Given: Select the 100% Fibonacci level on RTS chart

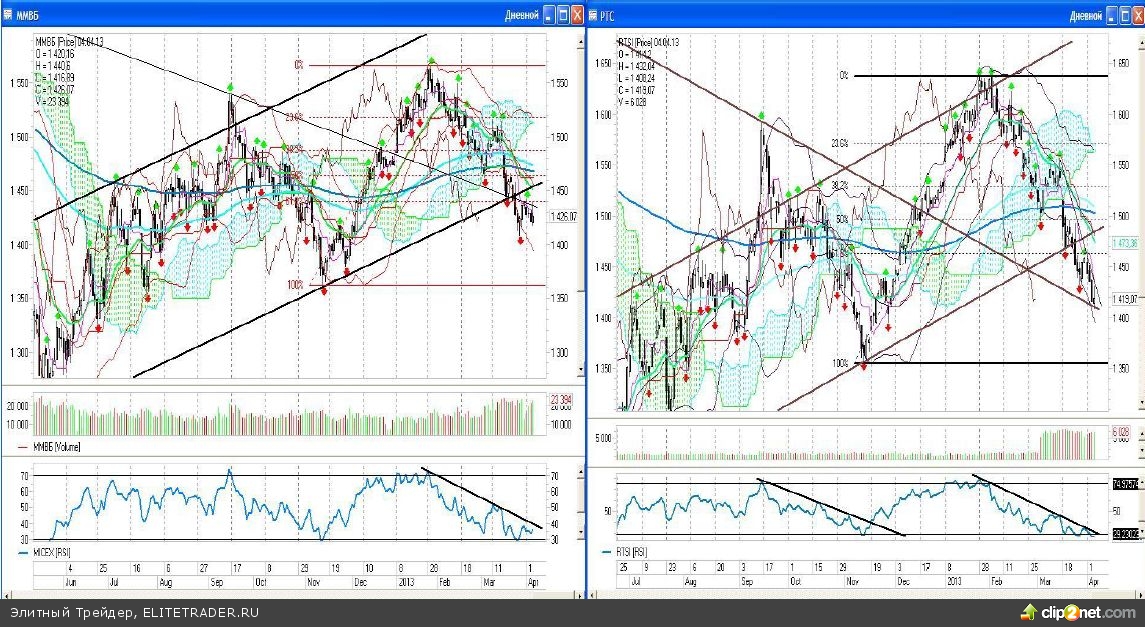Looking at the screenshot, I should (x=838, y=363).
